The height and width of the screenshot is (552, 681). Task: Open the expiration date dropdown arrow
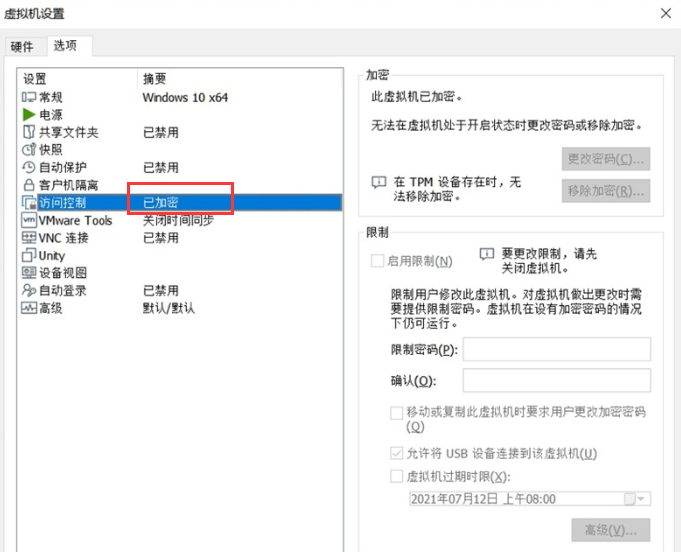pos(642,499)
